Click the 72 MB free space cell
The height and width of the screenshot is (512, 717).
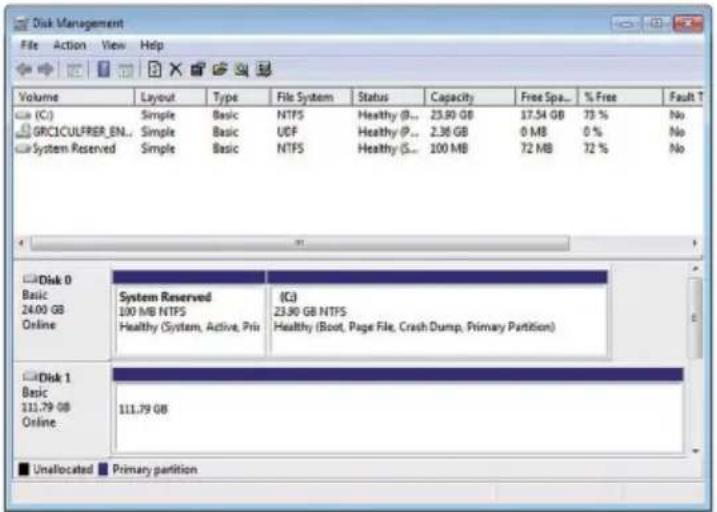pos(536,149)
